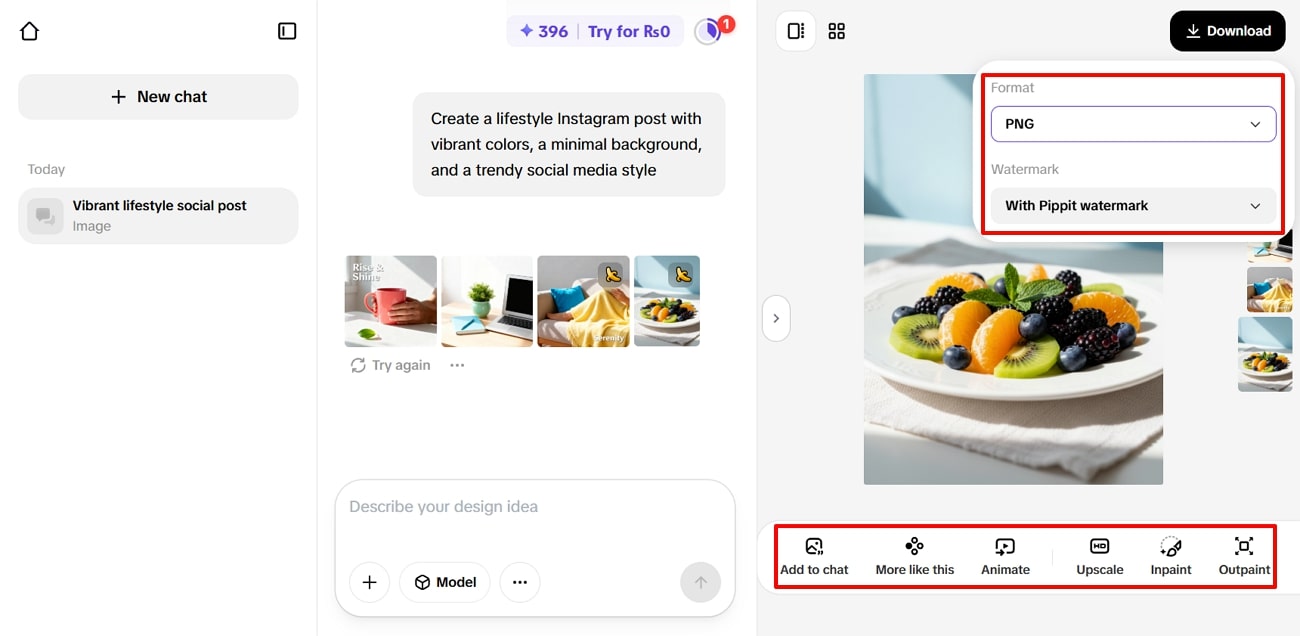Screen dimensions: 1300x636
Task: Open the notifications icon with badge
Action: click(710, 30)
